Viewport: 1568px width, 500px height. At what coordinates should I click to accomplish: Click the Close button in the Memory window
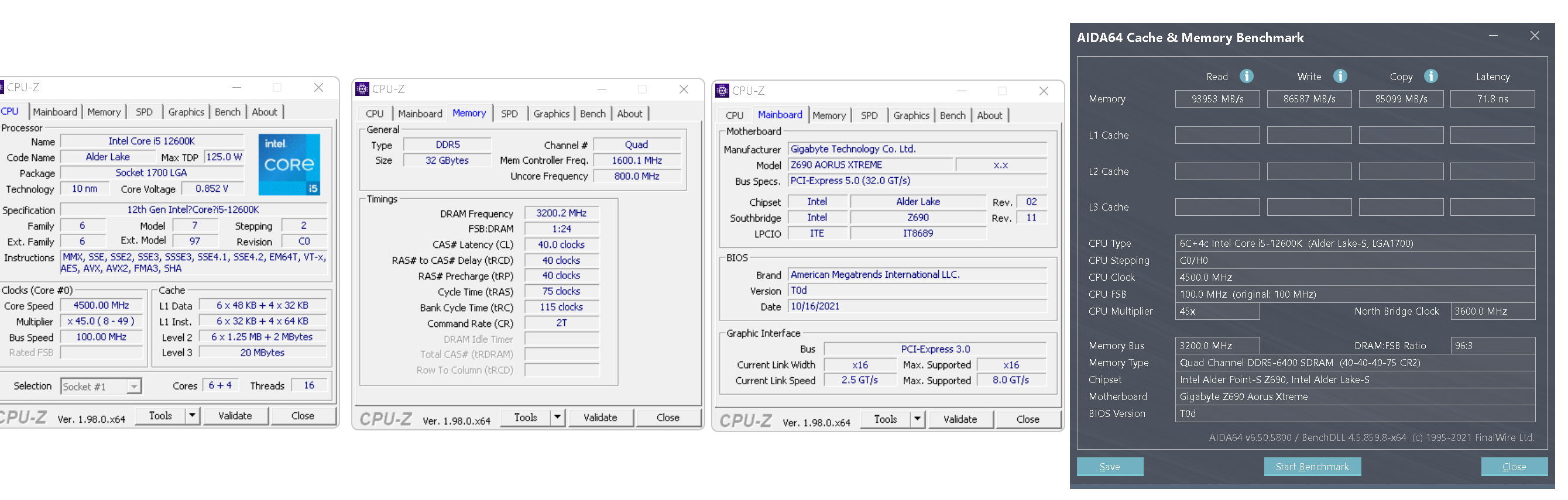pyautogui.click(x=668, y=418)
